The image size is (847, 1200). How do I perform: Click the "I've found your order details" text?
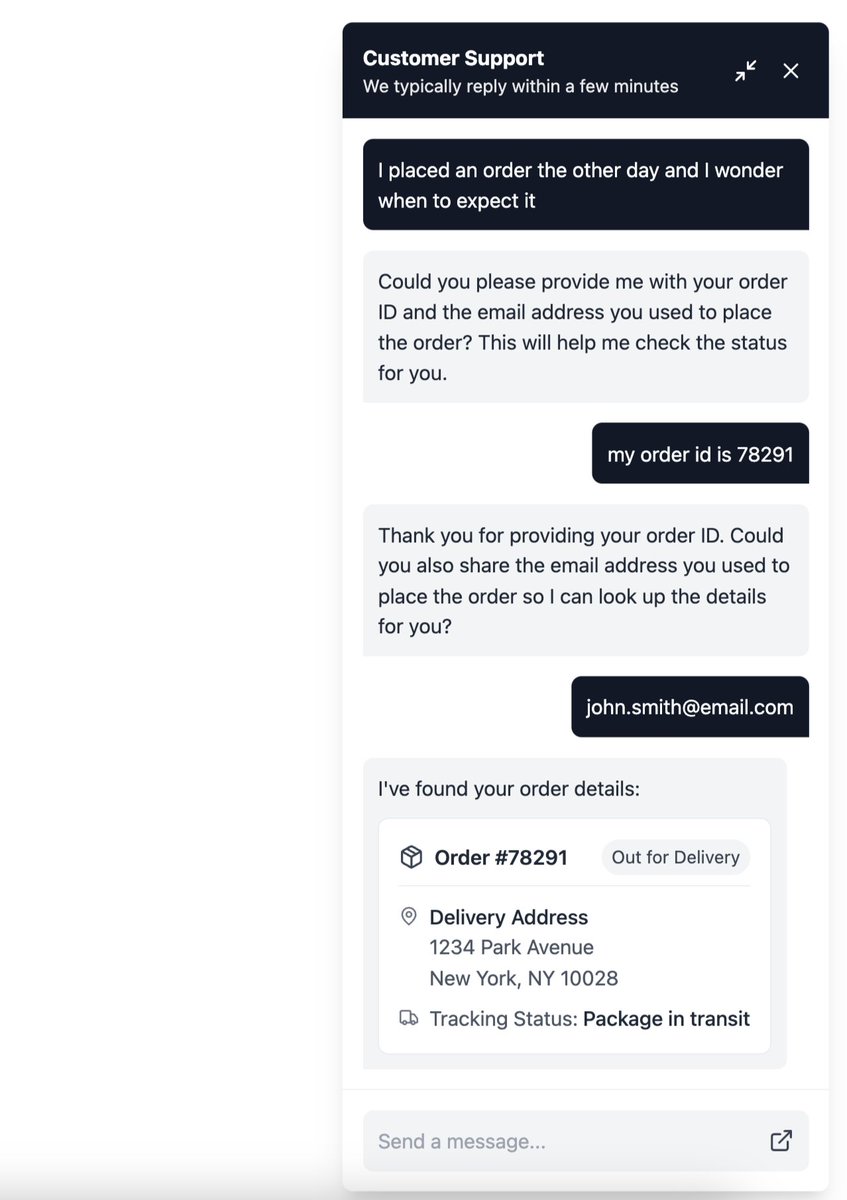[x=509, y=789]
